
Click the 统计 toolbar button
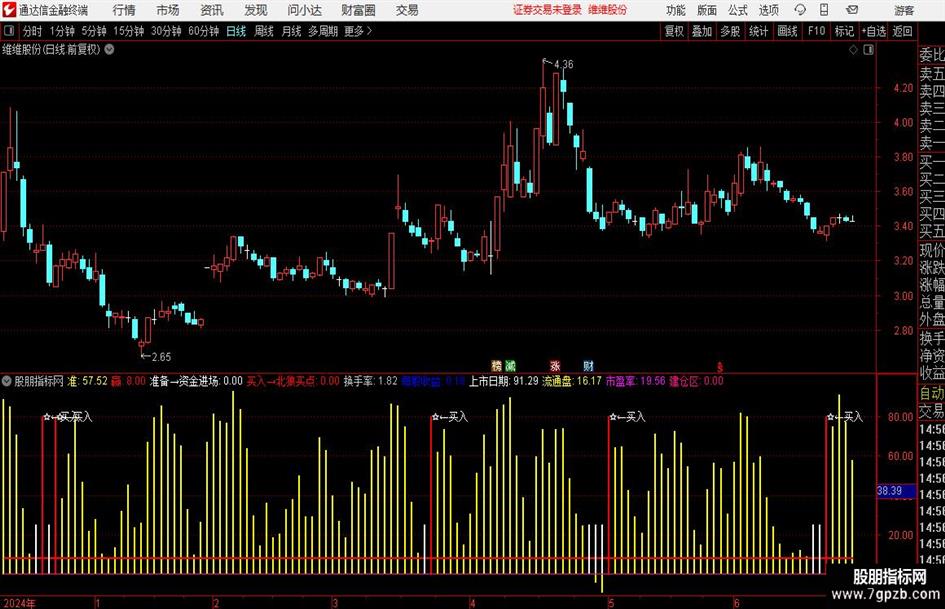(x=759, y=31)
